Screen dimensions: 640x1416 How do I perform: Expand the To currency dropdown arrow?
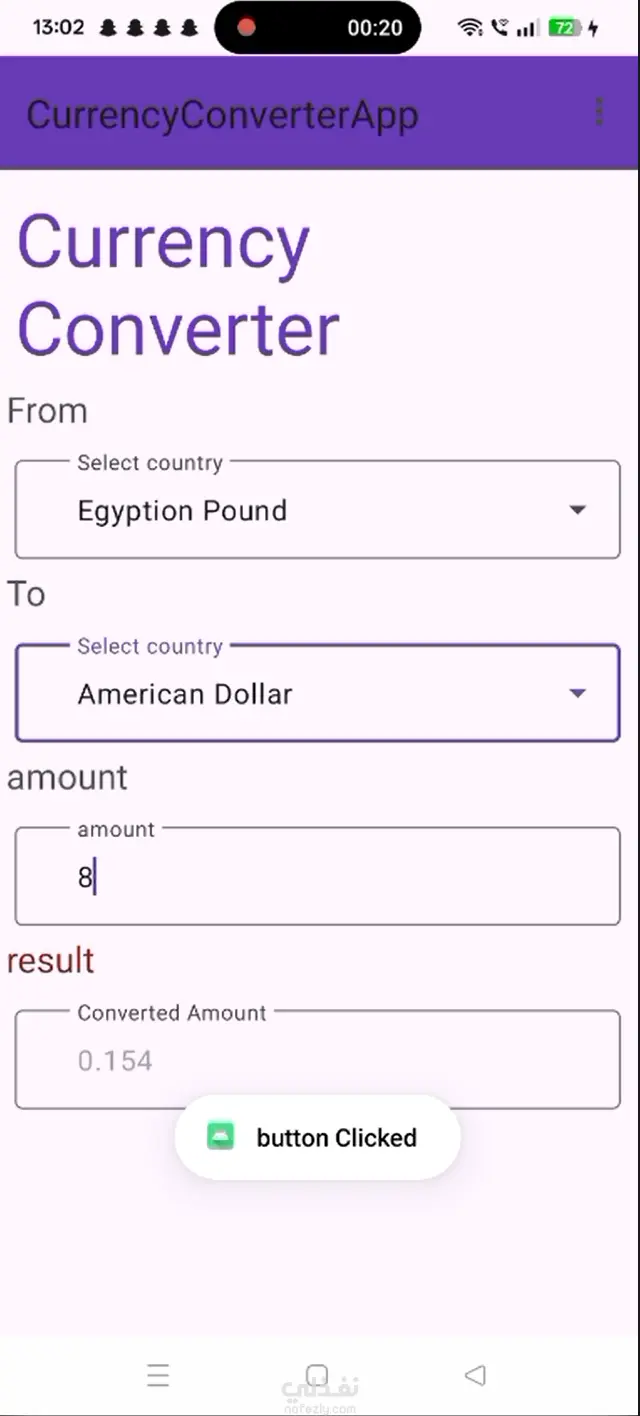tap(577, 693)
